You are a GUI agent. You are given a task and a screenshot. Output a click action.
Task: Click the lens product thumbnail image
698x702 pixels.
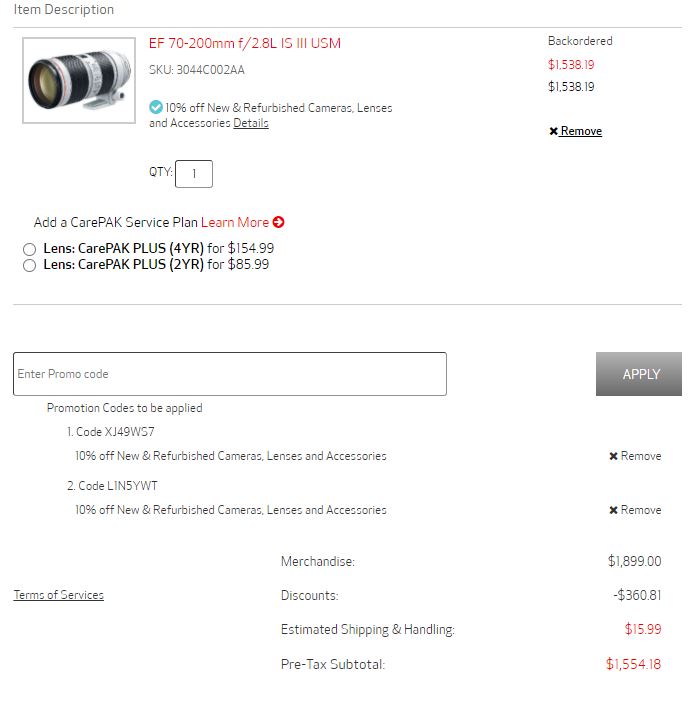[x=79, y=80]
